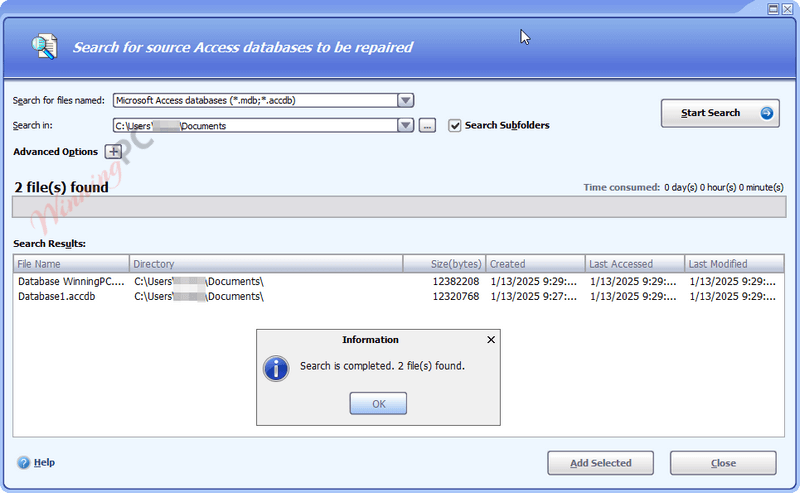Maximize the window using top-right restore icon
800x493 pixels.
(773, 9)
